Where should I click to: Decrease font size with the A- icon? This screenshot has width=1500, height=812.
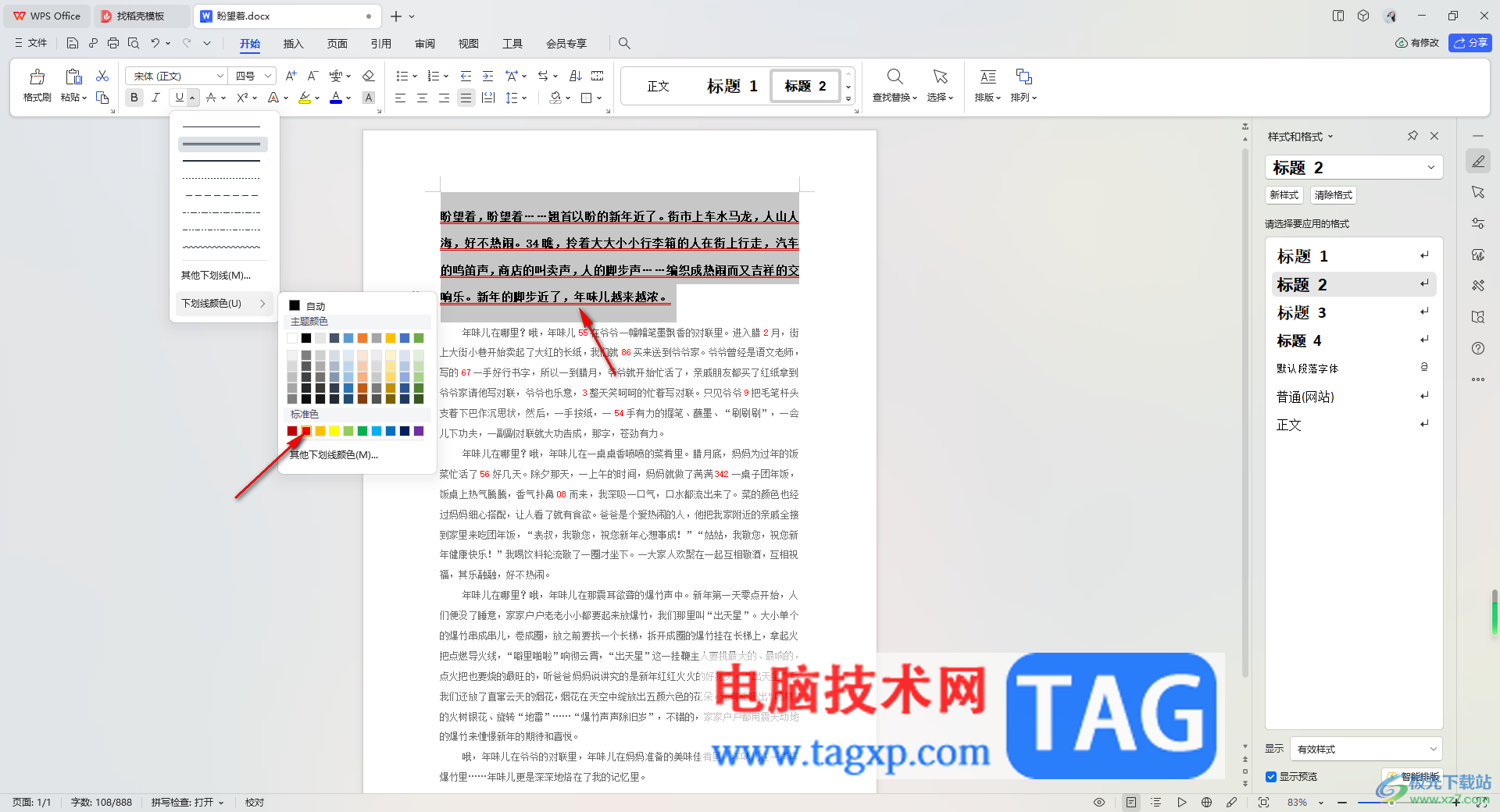312,76
